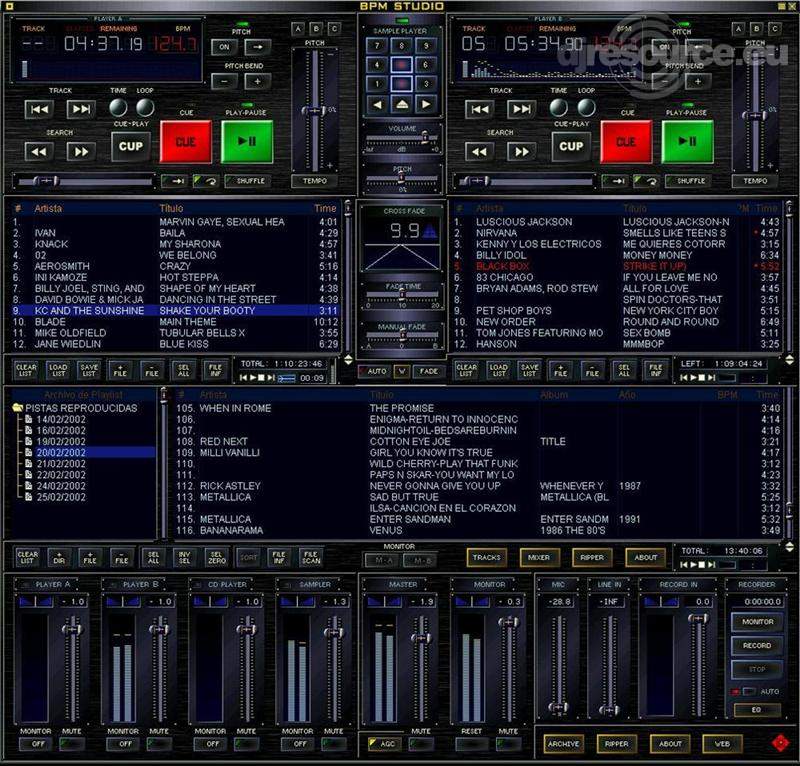Hit the red CUE button on Player A

[186, 141]
